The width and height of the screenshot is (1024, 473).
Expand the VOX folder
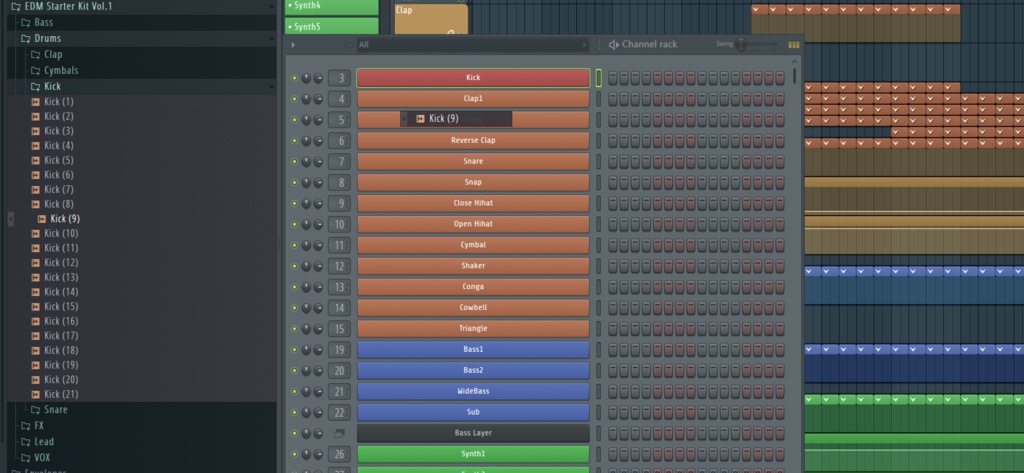(x=42, y=457)
